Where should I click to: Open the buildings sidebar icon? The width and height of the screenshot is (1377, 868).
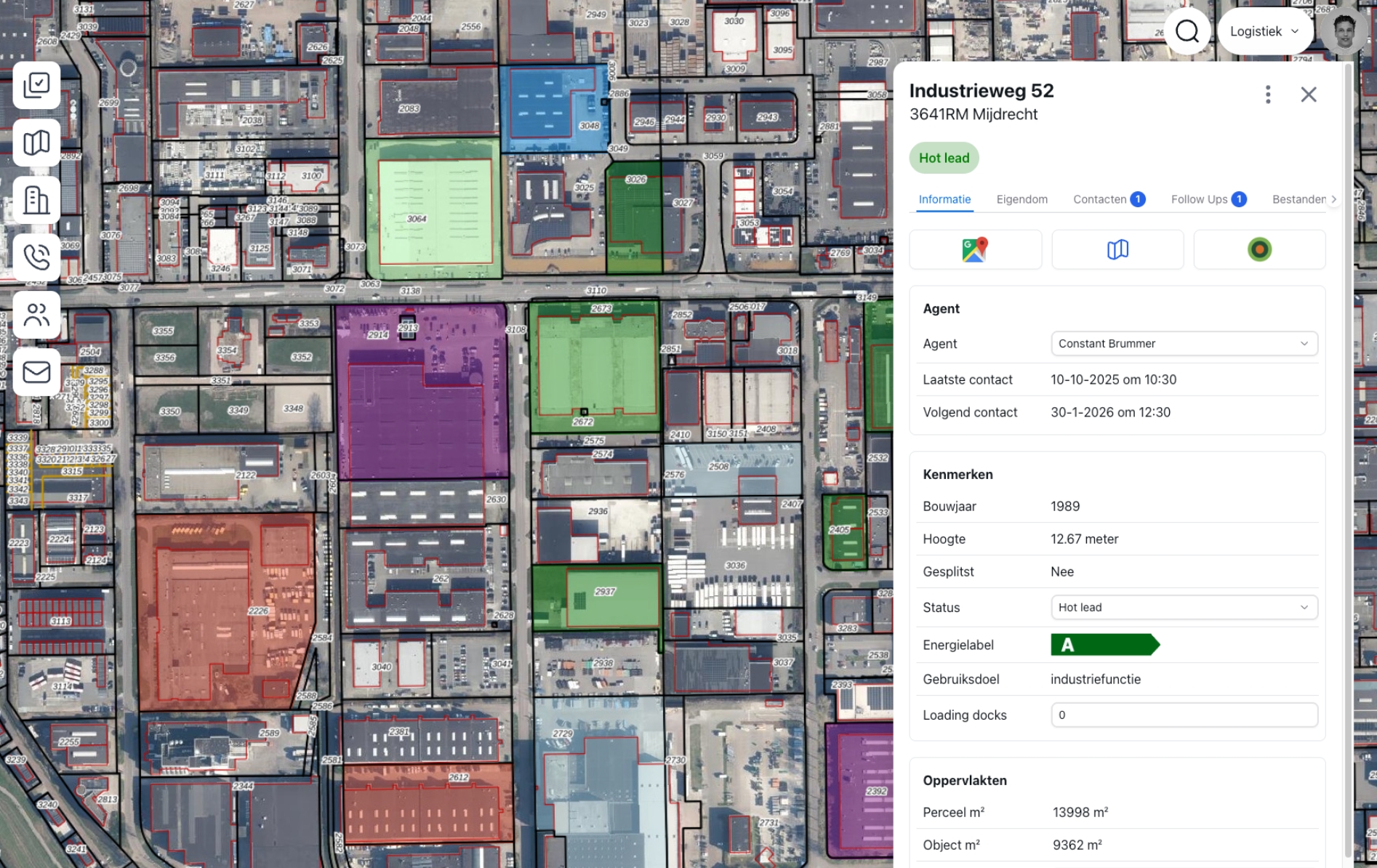[x=36, y=200]
